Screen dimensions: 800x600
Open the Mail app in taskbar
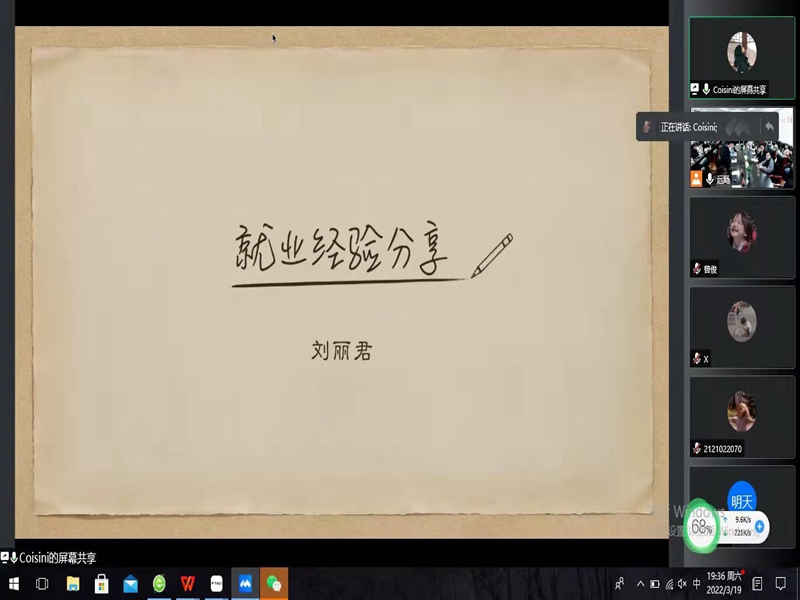[130, 584]
